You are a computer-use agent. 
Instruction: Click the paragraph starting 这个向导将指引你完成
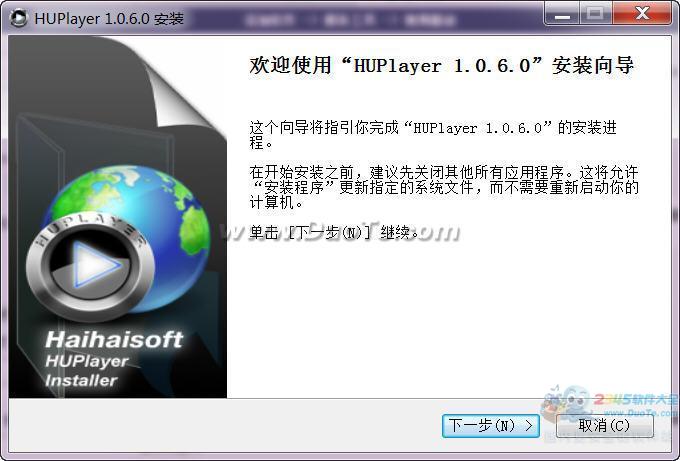coord(433,135)
